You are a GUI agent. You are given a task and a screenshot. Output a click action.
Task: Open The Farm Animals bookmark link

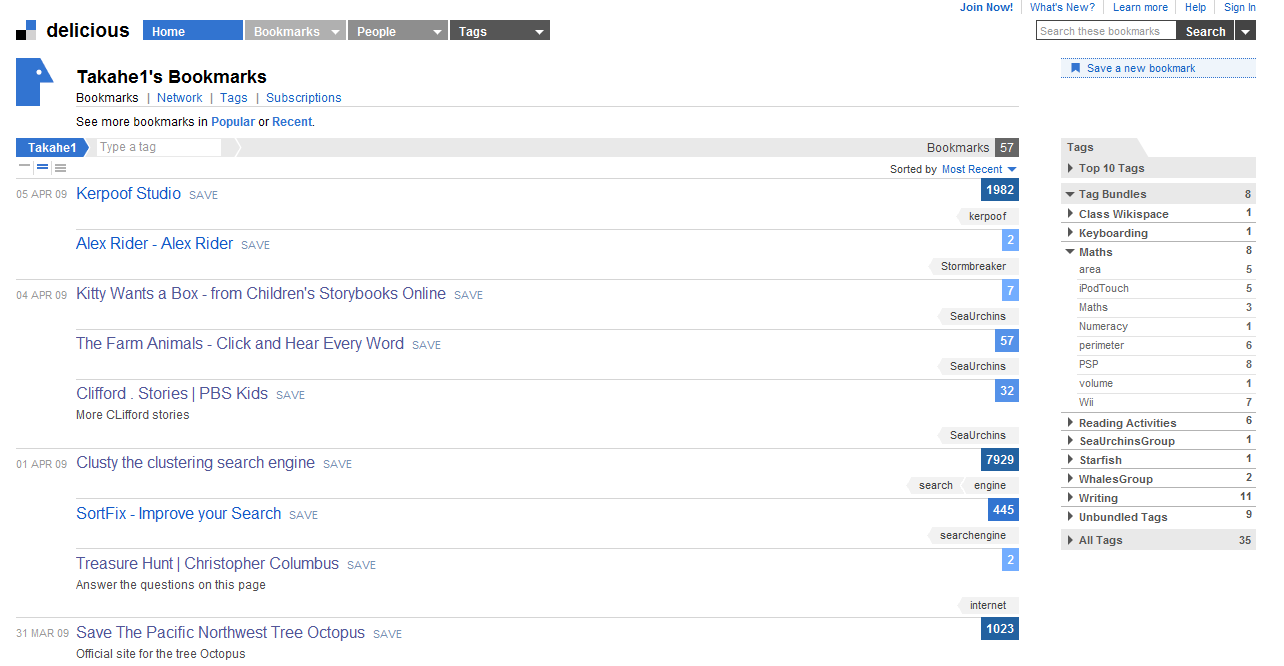click(x=240, y=344)
